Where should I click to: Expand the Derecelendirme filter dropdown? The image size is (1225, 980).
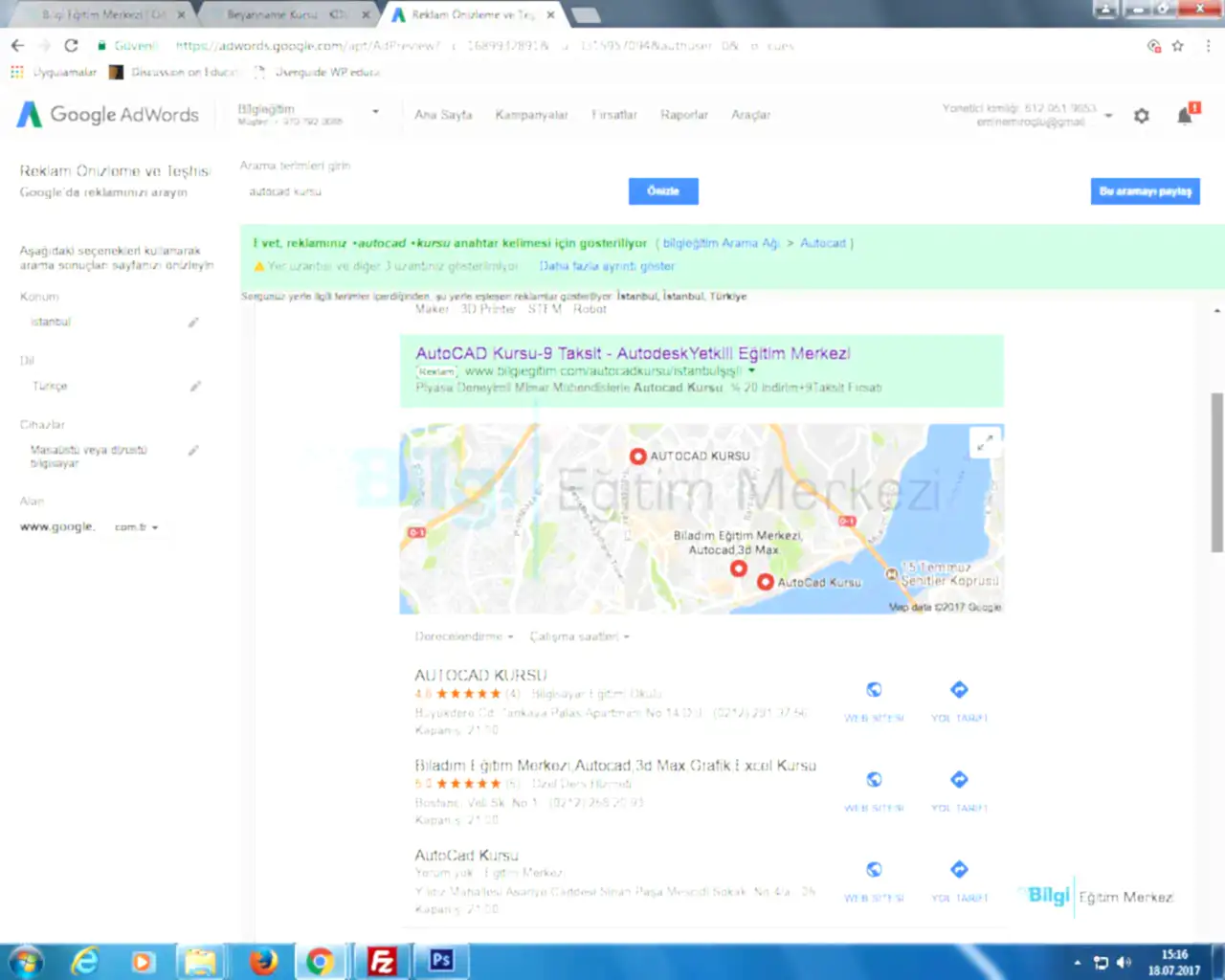pos(464,636)
